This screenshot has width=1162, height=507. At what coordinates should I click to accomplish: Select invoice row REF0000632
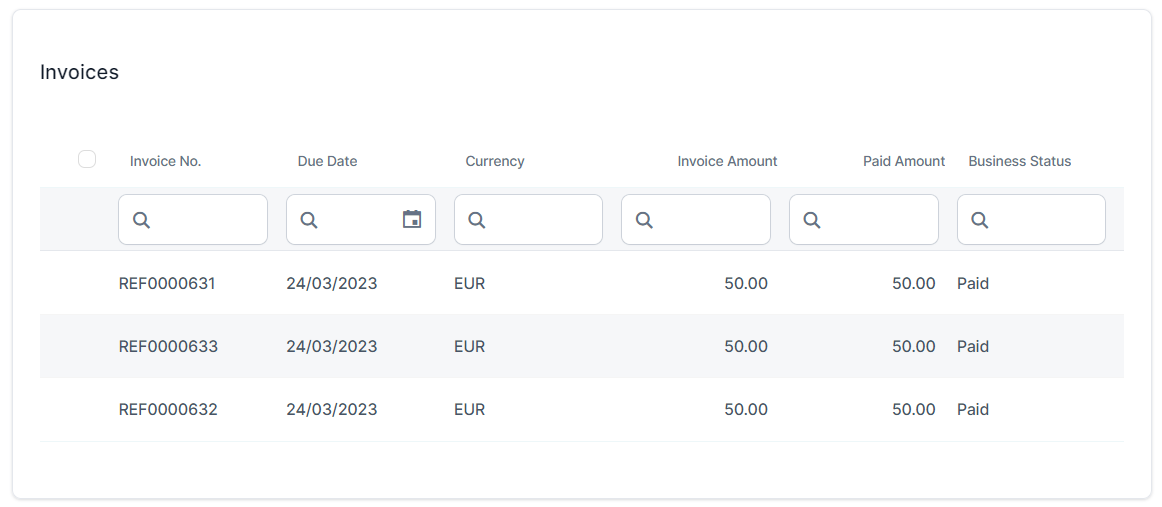click(168, 409)
